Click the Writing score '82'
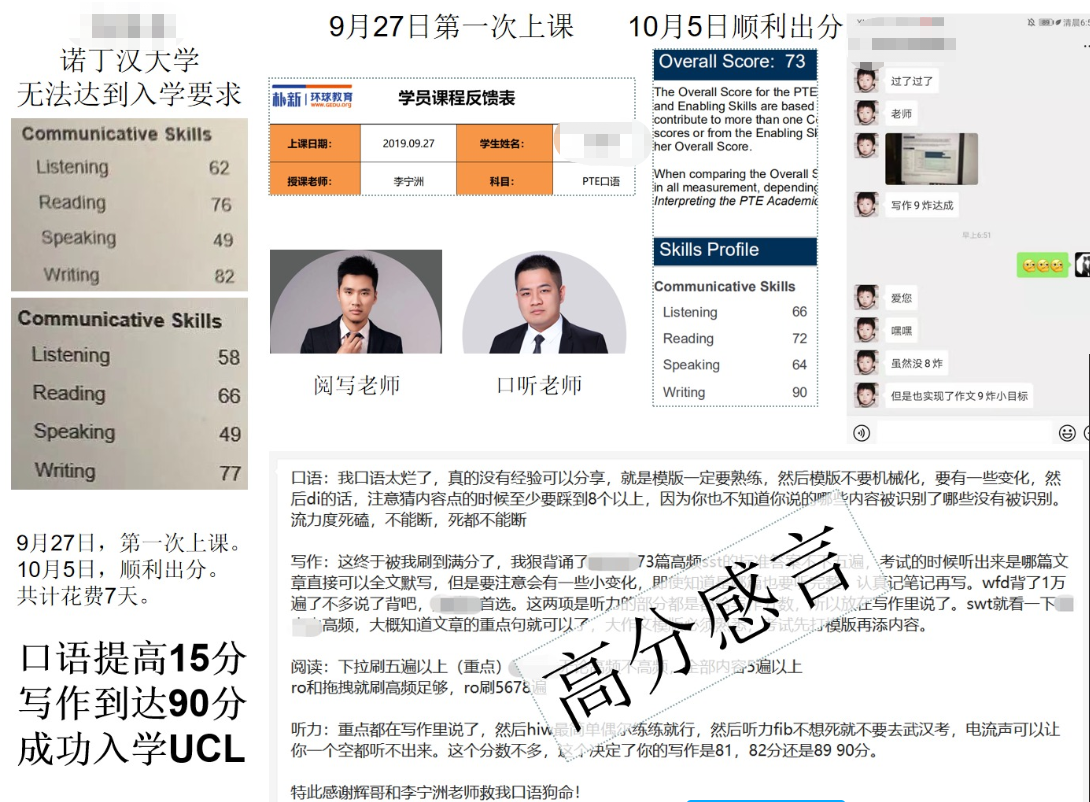 [x=224, y=276]
